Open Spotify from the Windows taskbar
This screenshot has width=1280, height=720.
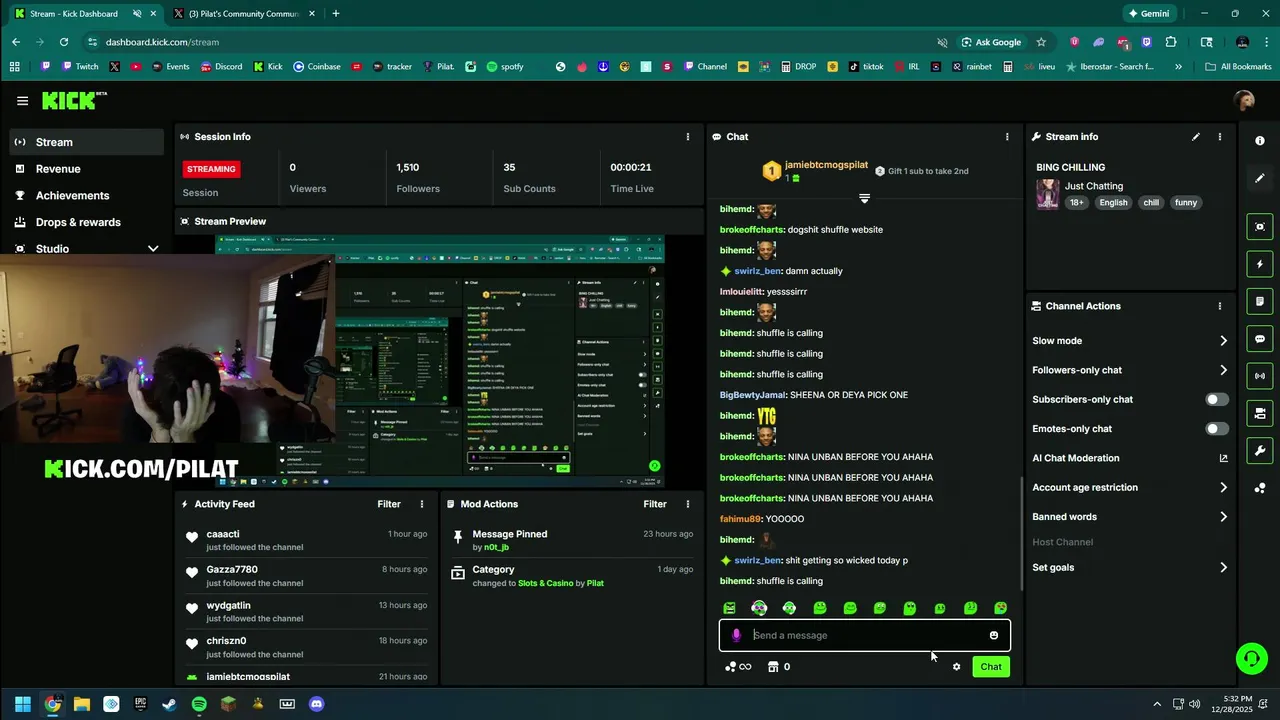tap(199, 704)
